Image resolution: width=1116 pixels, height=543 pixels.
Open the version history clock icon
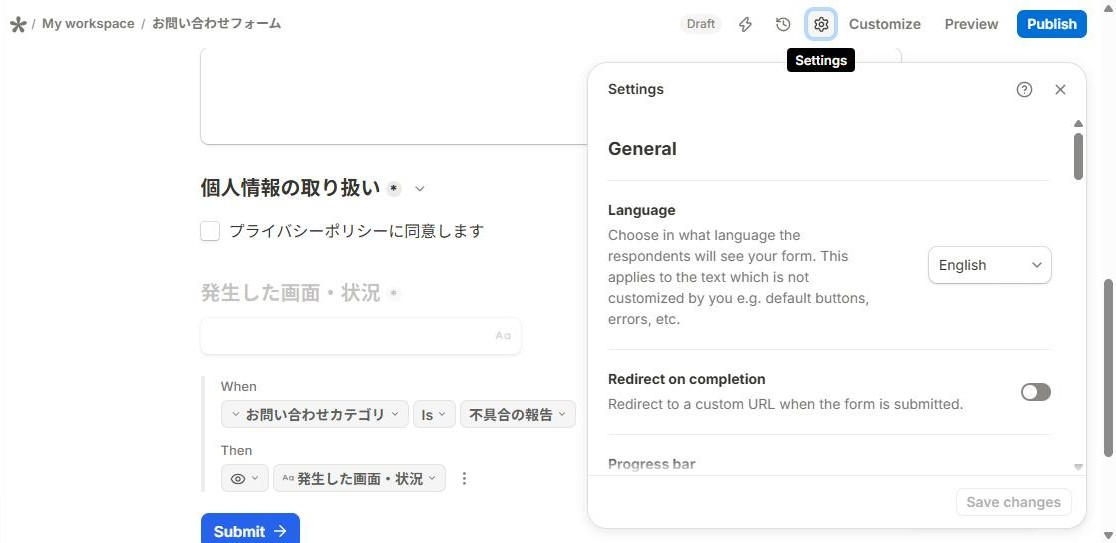pos(783,24)
